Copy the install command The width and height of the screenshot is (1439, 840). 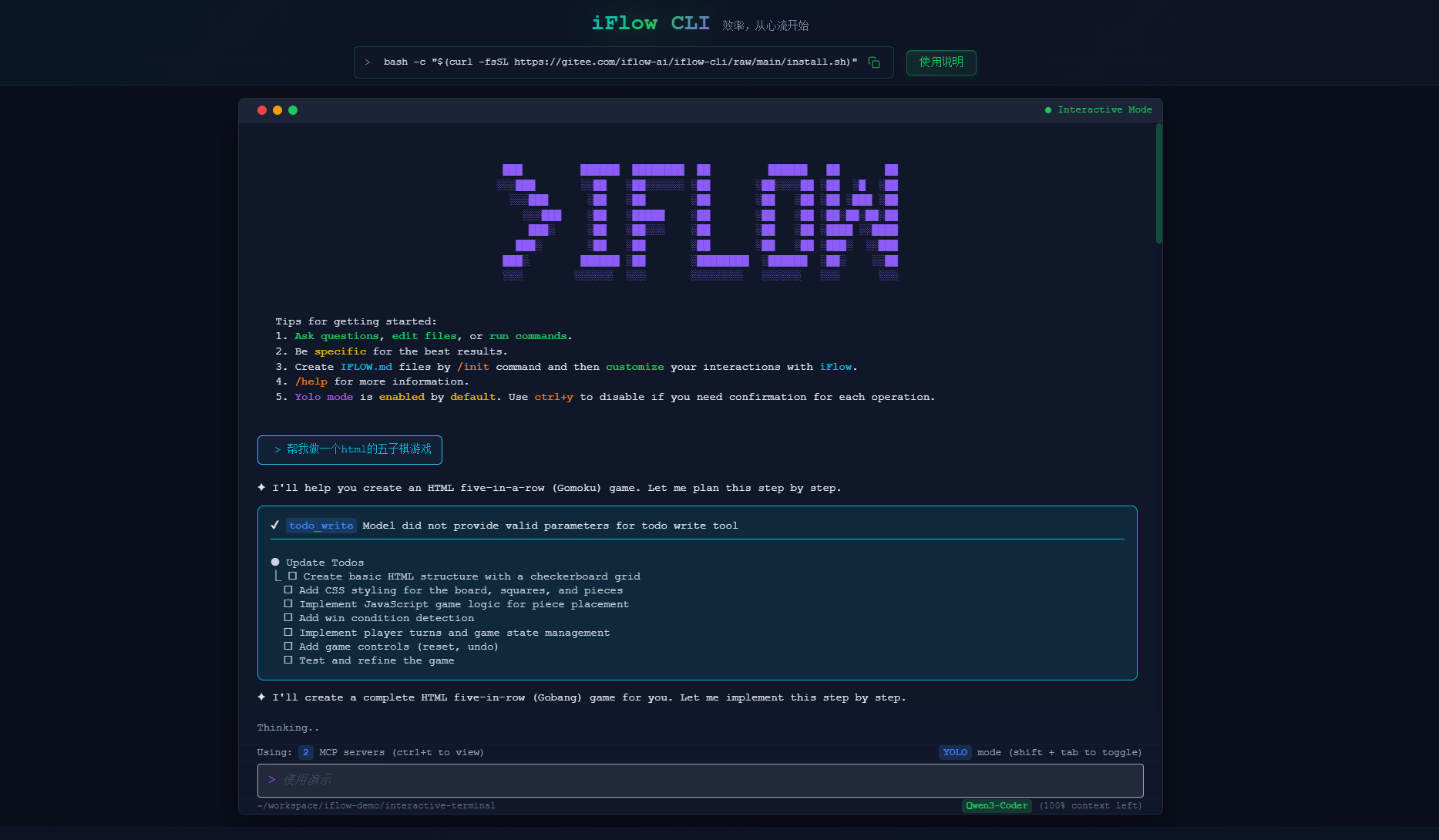(874, 62)
